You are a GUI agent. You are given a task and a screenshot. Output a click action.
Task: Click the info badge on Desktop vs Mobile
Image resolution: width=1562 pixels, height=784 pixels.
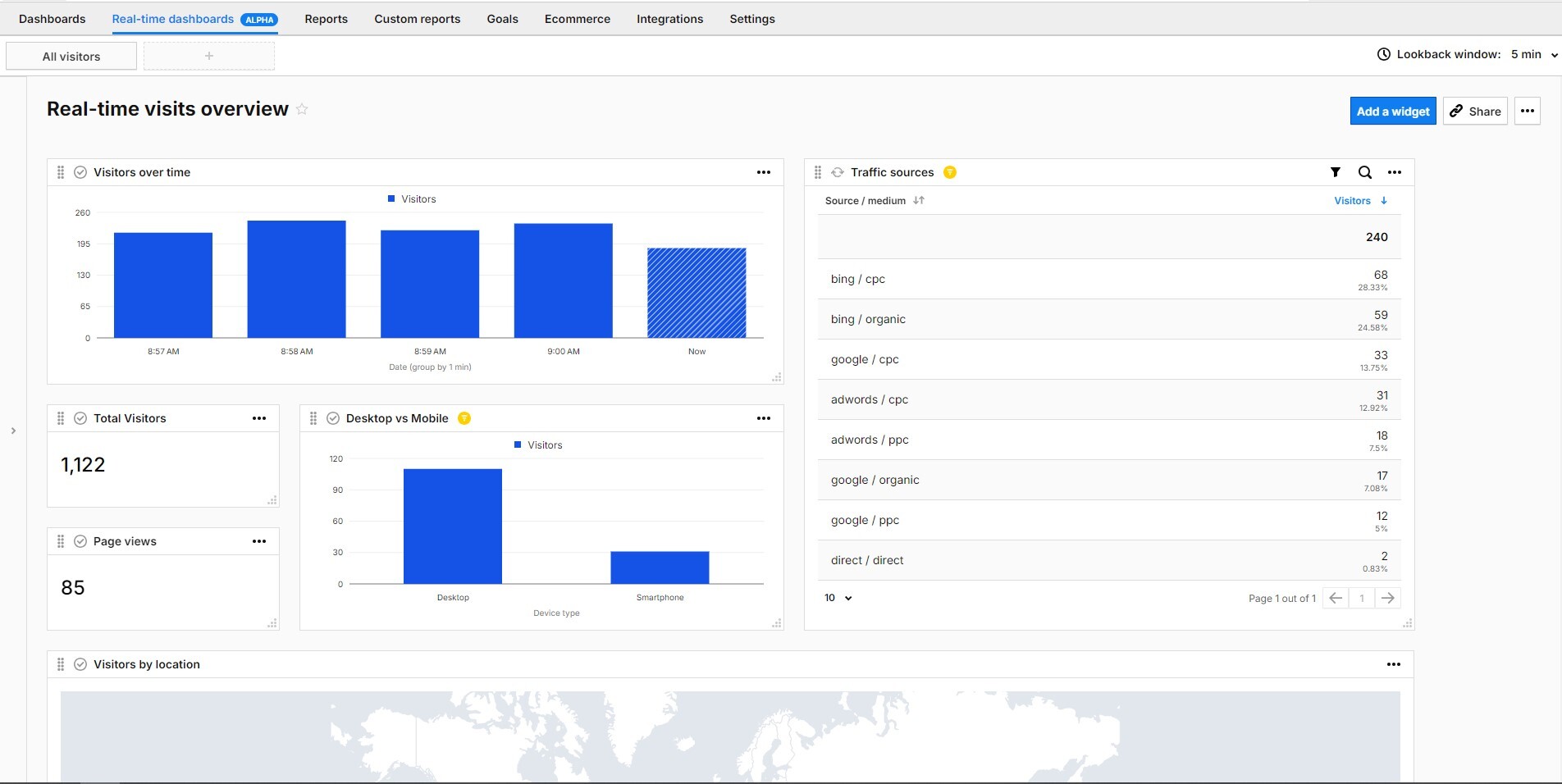point(464,418)
